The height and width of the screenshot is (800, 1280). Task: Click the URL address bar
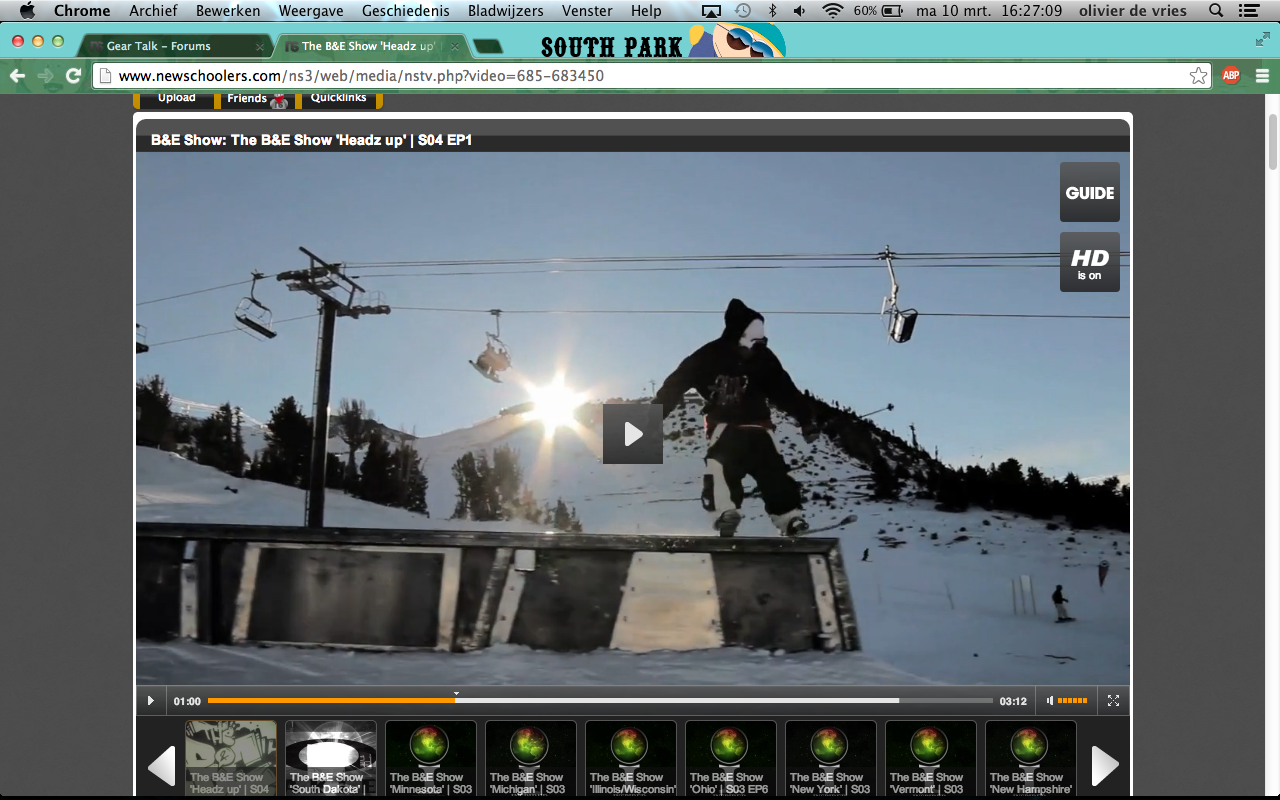640,76
